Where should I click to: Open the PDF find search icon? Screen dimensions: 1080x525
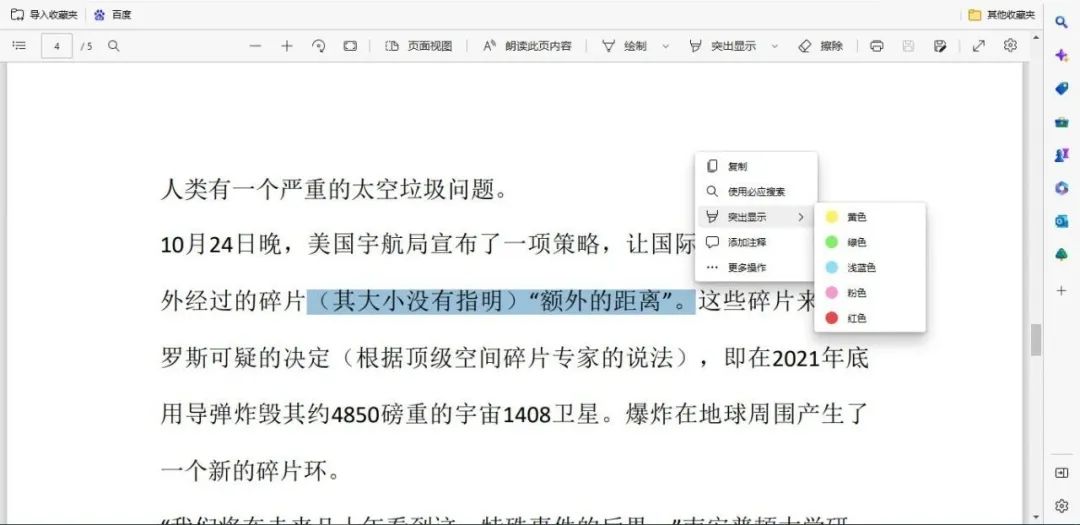[x=114, y=46]
